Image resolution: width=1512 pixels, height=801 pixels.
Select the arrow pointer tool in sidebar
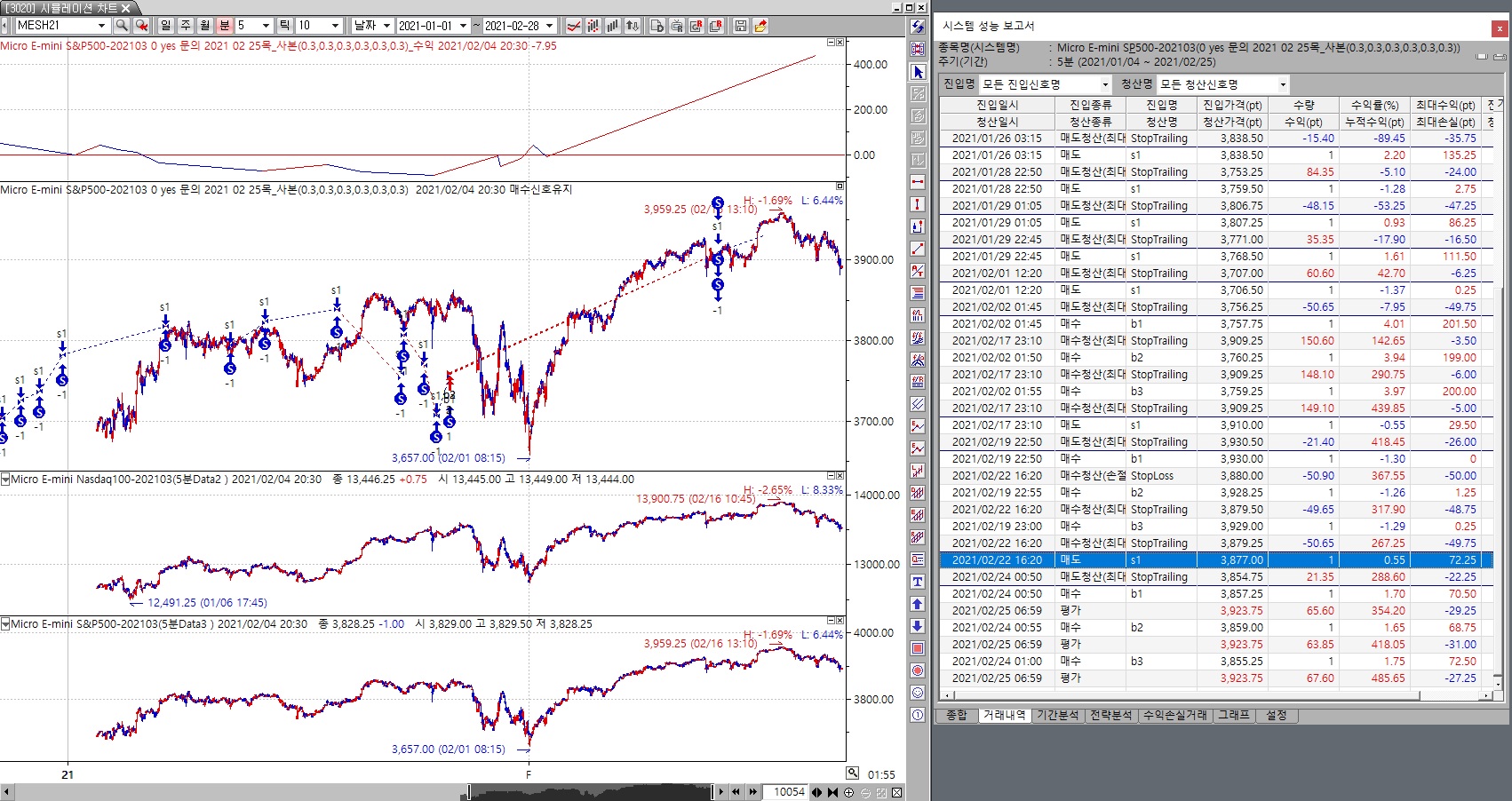[918, 72]
